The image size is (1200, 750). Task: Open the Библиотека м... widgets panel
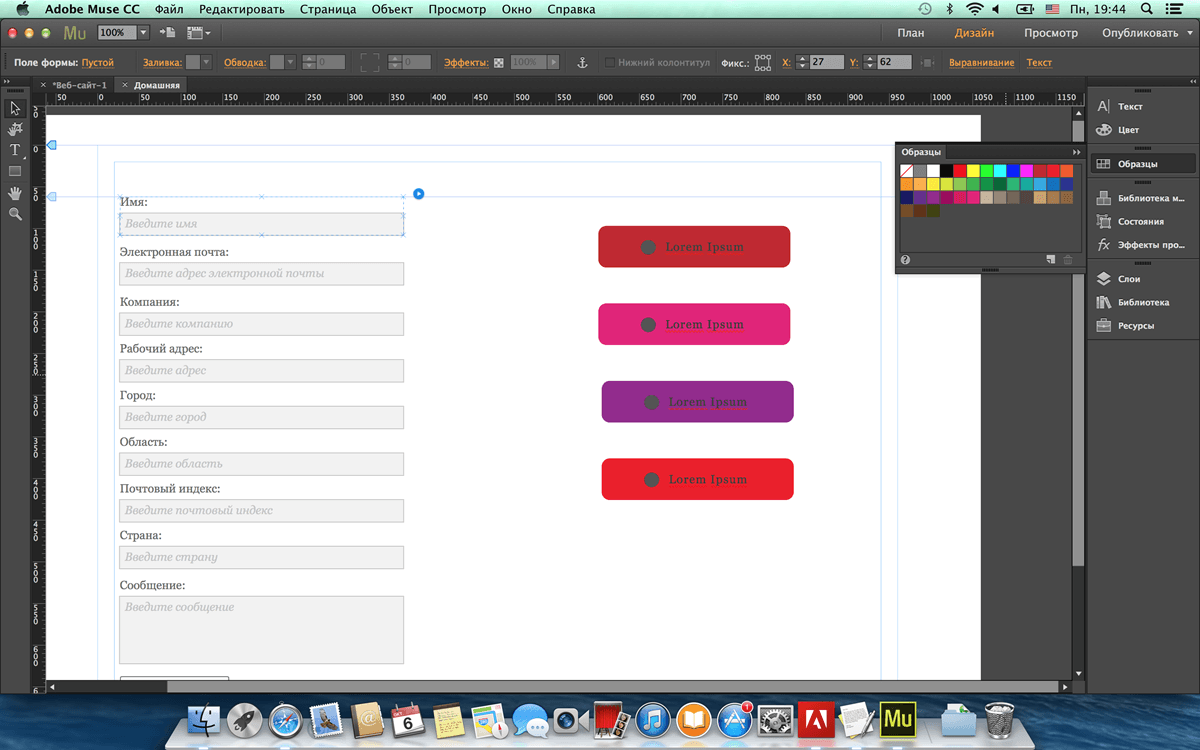(x=1142, y=198)
